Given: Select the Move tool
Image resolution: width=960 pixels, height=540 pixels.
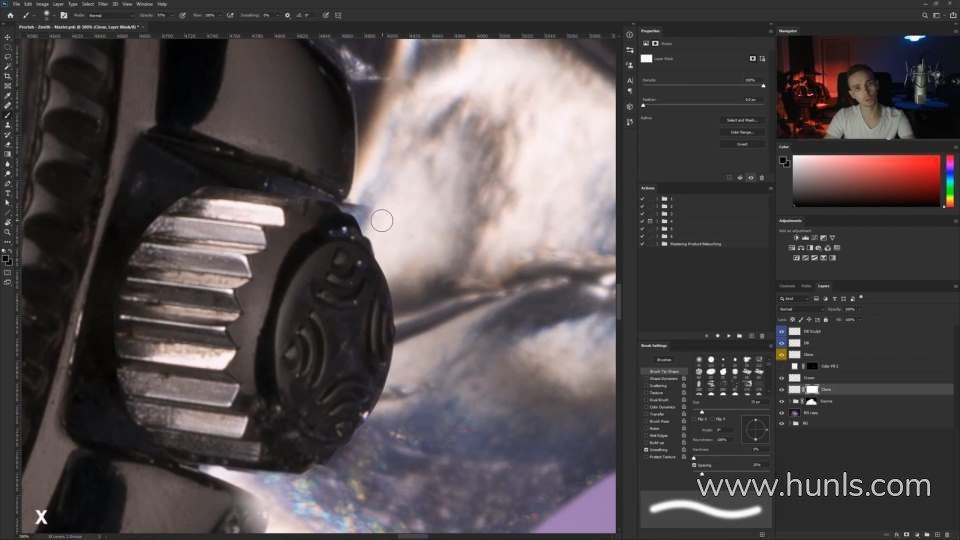Looking at the screenshot, I should pos(7,37).
